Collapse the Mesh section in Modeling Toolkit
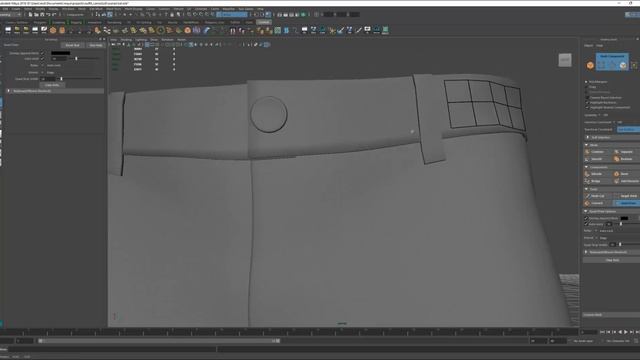640x360 pixels. tap(587, 145)
